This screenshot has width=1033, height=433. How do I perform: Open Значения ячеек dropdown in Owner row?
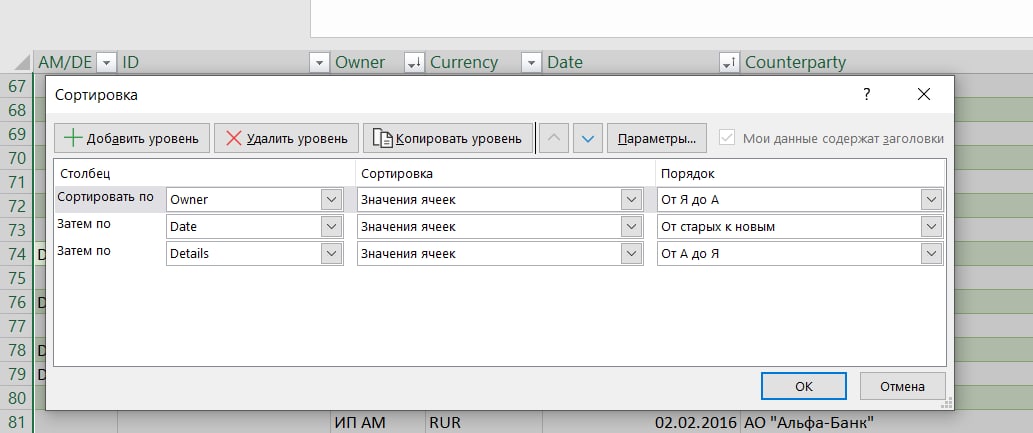[632, 200]
